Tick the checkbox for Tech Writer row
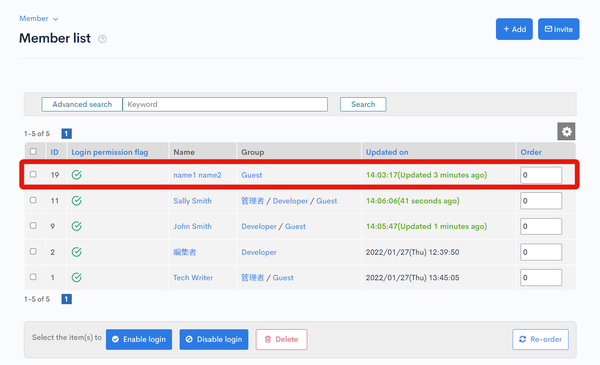Image resolution: width=600 pixels, height=365 pixels. [x=33, y=277]
